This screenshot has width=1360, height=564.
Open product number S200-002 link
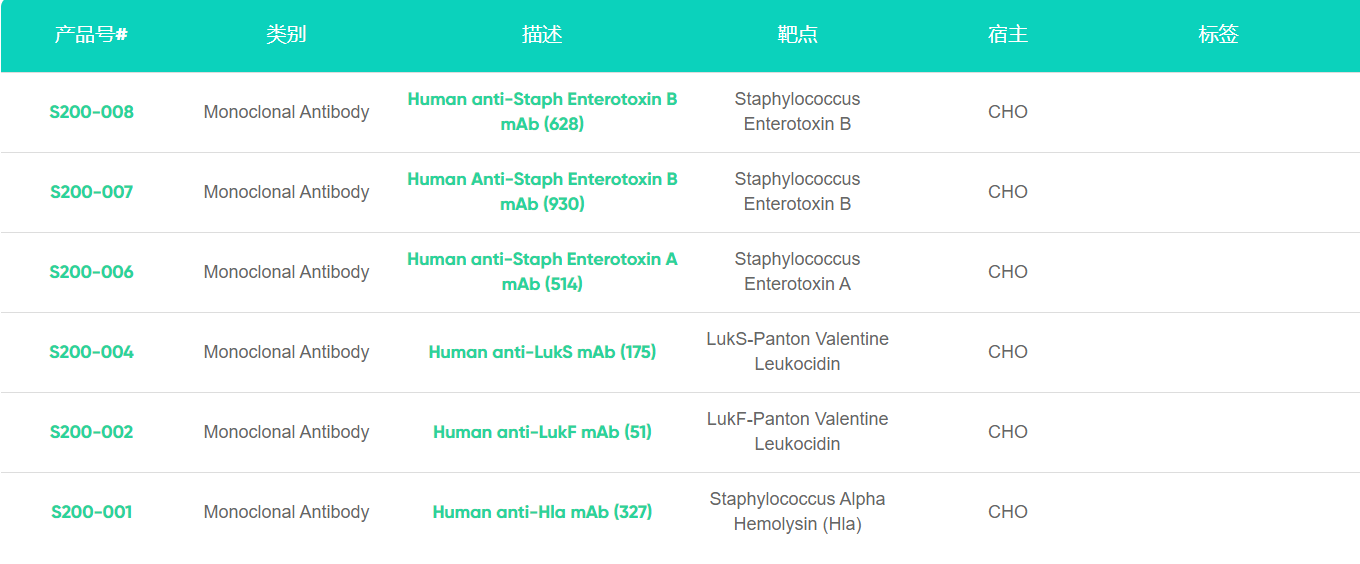[91, 432]
